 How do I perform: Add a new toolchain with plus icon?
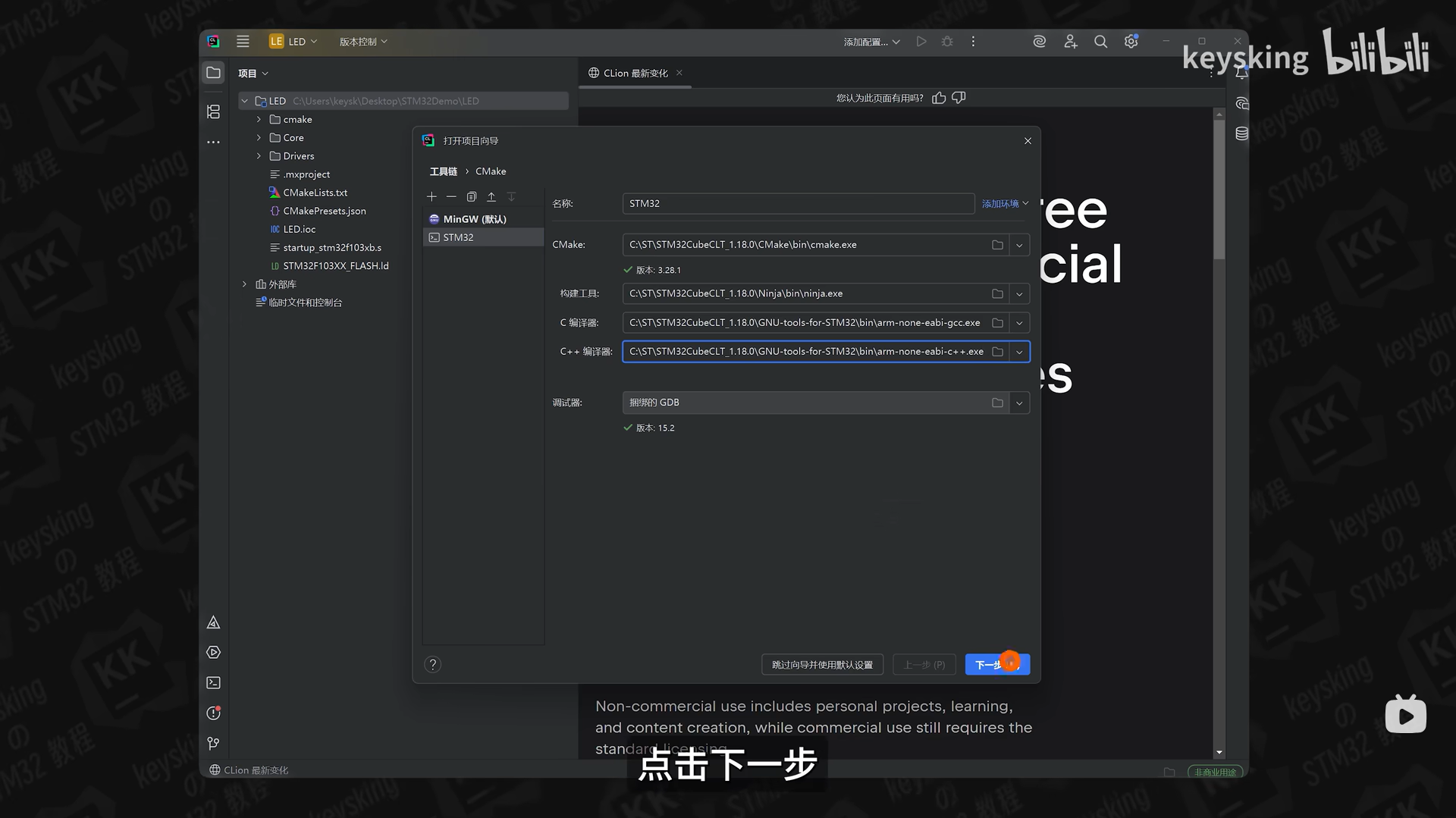point(431,196)
